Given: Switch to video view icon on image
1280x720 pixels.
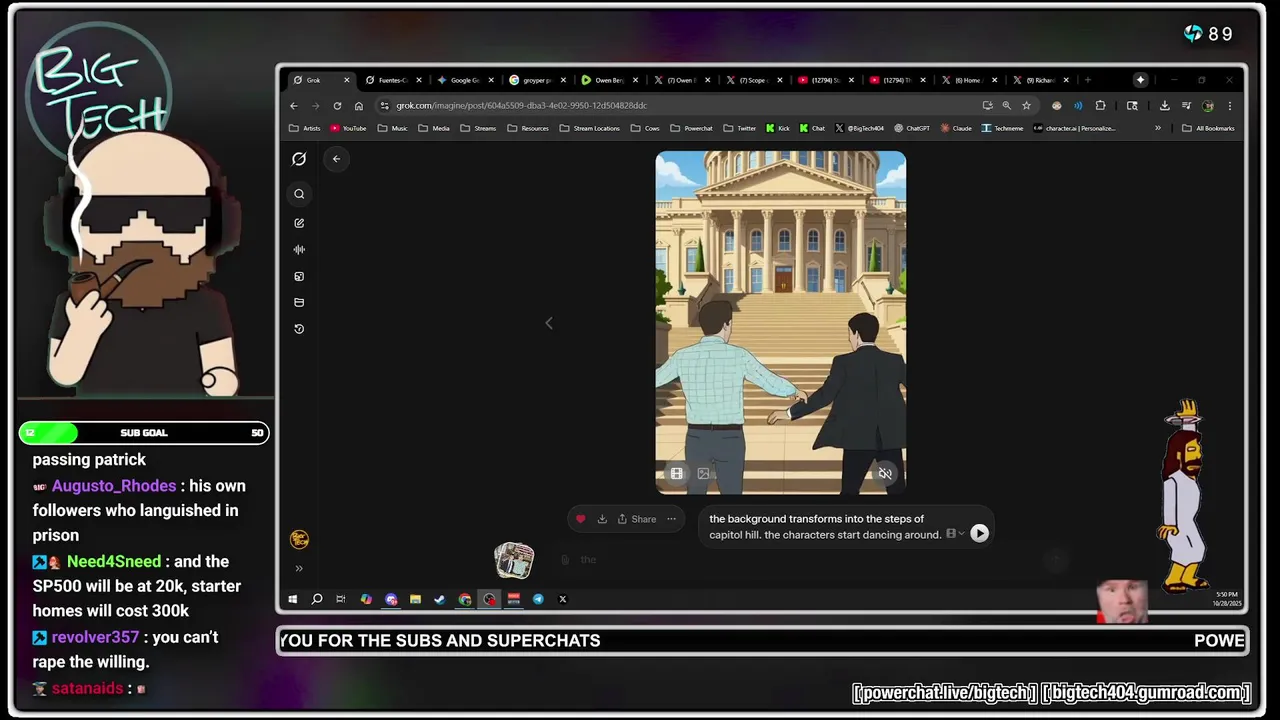Looking at the screenshot, I should click(x=677, y=474).
